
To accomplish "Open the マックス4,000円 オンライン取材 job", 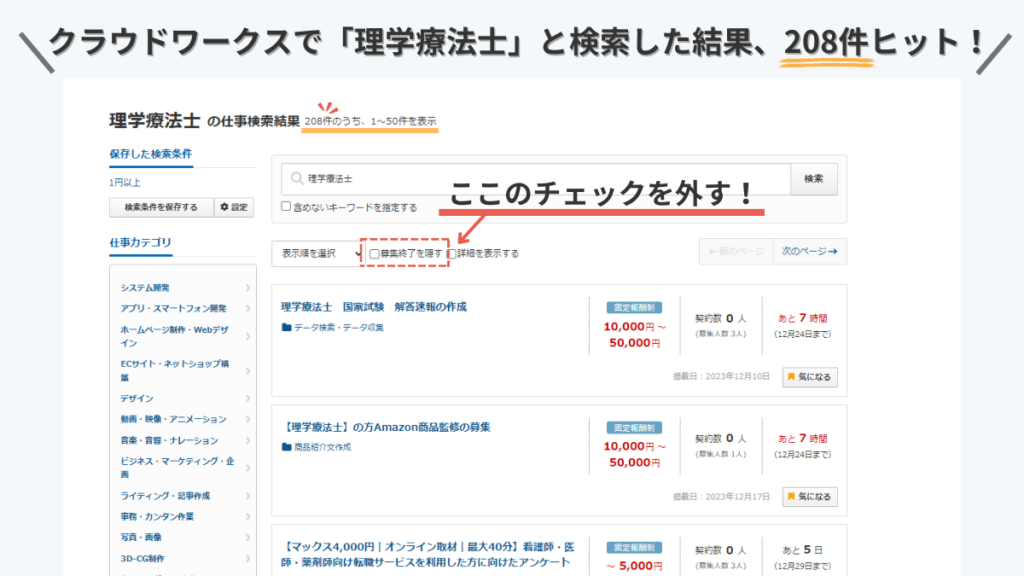I will pyautogui.click(x=428, y=554).
